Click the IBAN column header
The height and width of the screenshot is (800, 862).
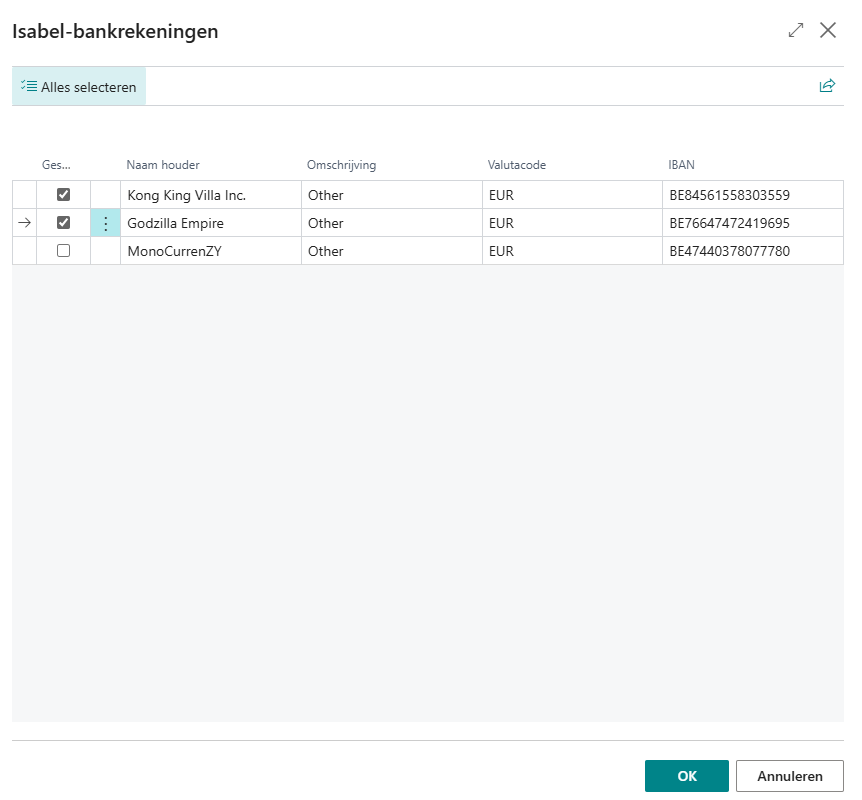(682, 165)
